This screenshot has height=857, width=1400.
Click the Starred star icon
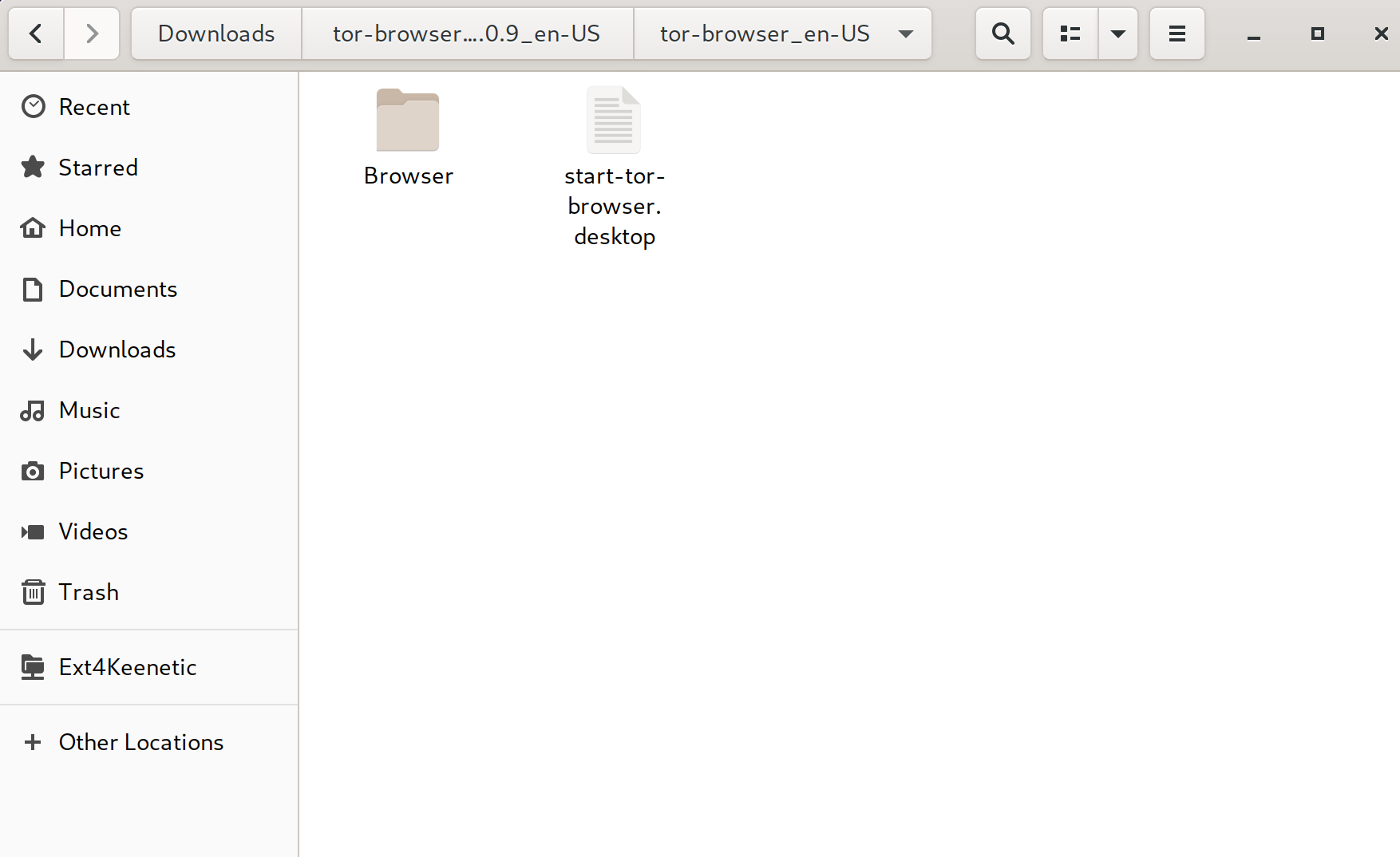(33, 167)
